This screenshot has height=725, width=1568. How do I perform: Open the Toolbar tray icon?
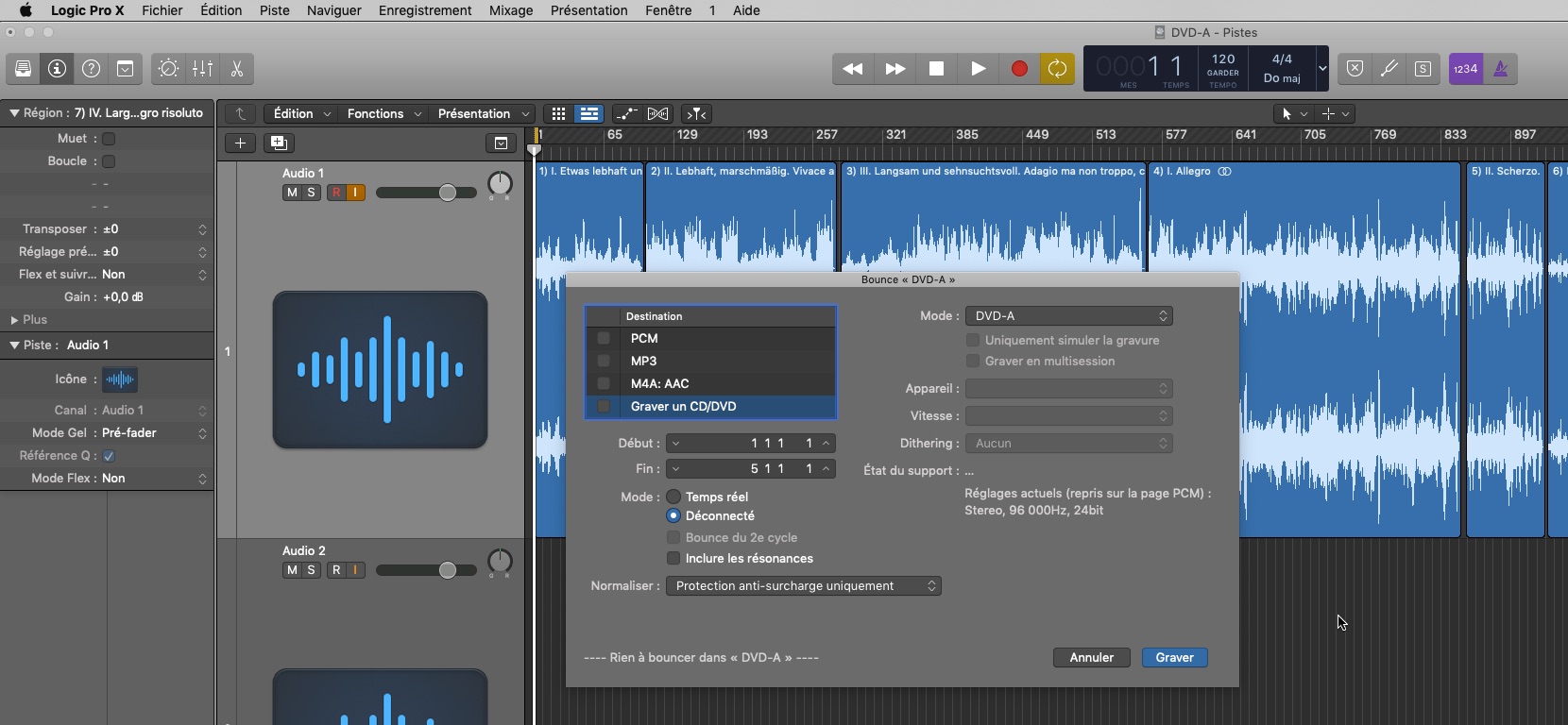125,69
